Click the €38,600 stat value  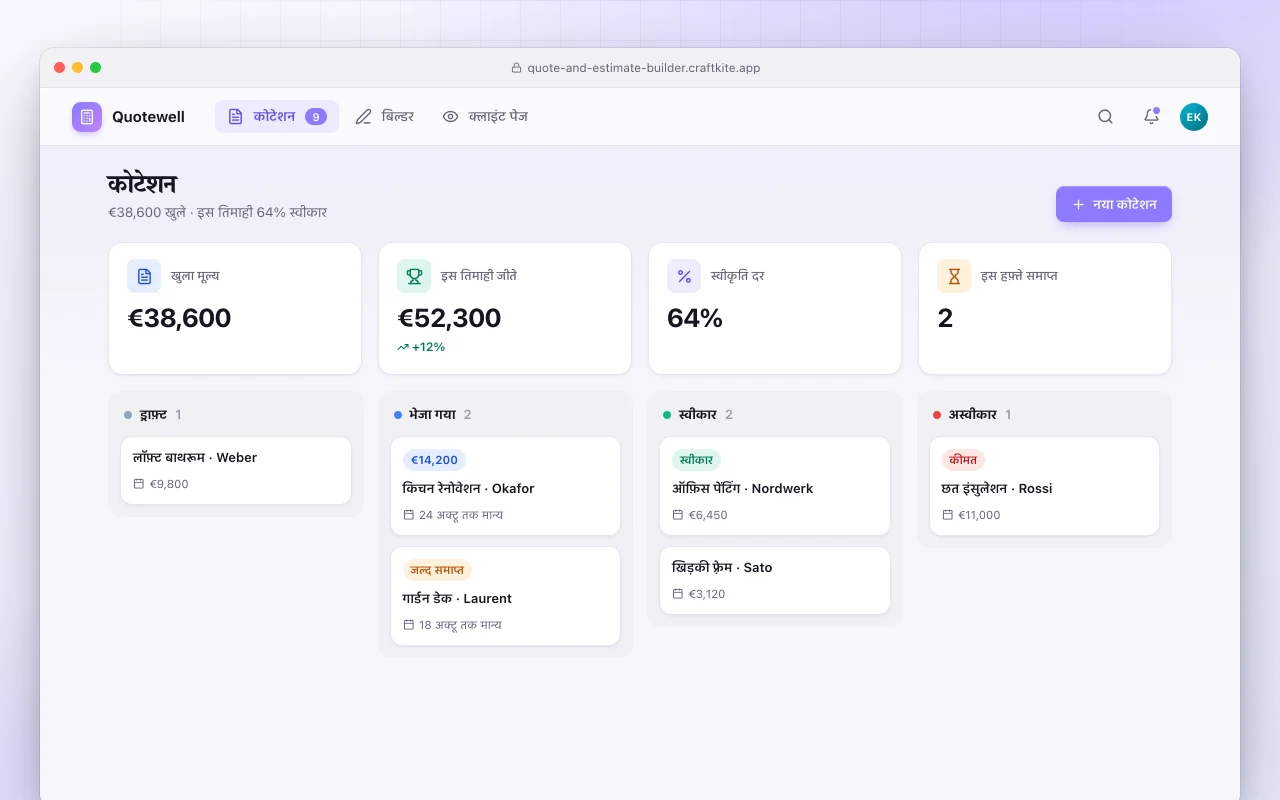tap(179, 318)
